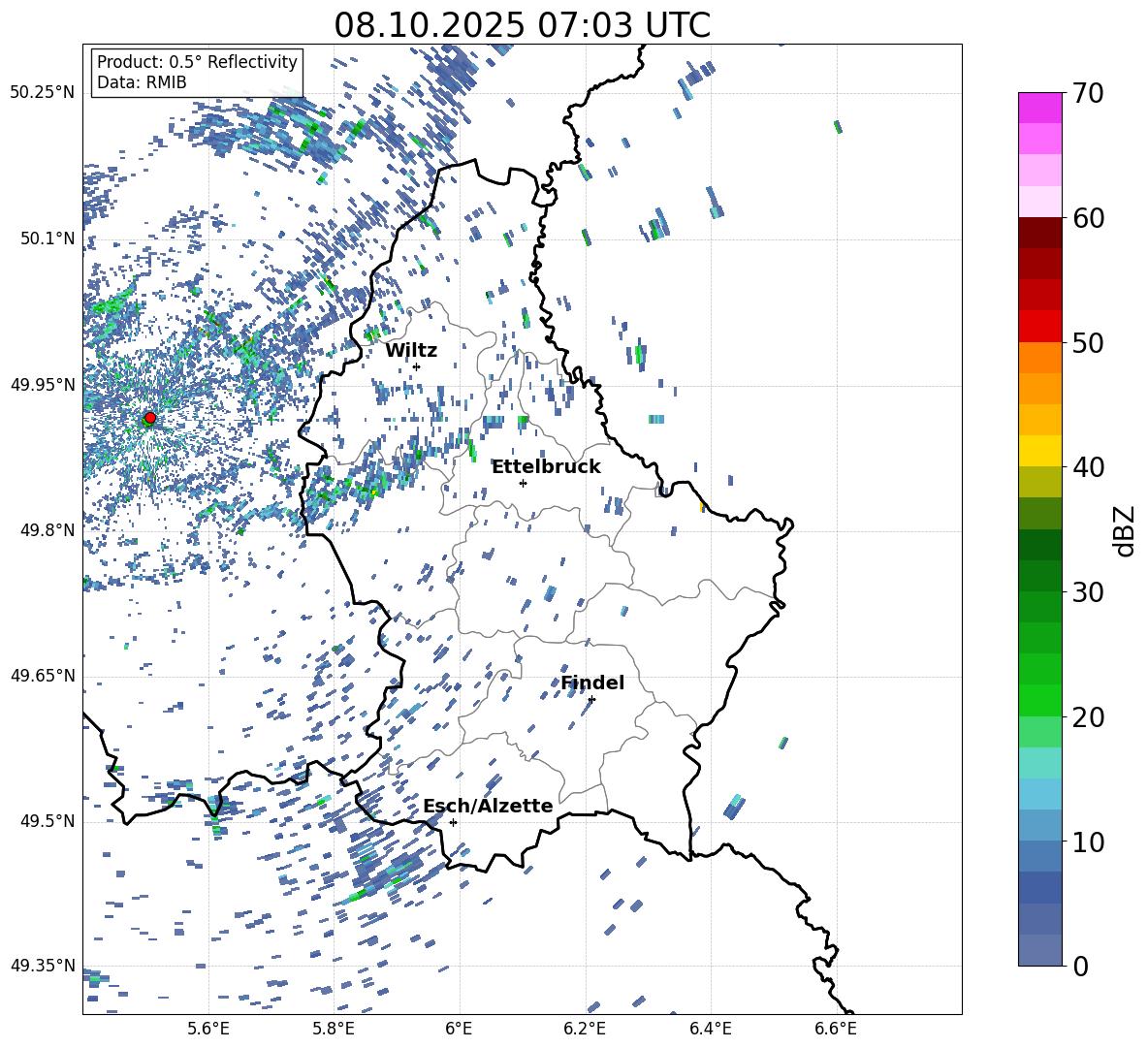Click the 5.8°E longitude label
Viewport: 1148px width, 1048px height.
click(x=334, y=1029)
